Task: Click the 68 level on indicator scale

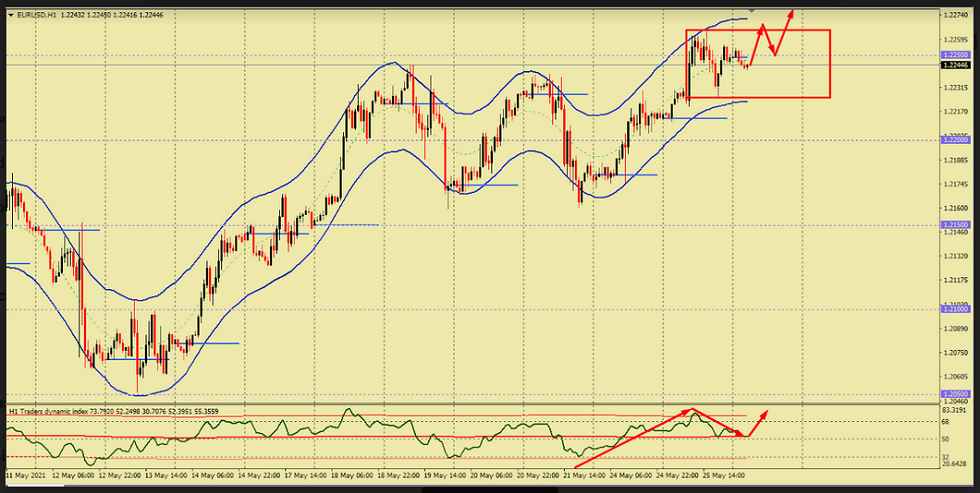Action: click(945, 422)
